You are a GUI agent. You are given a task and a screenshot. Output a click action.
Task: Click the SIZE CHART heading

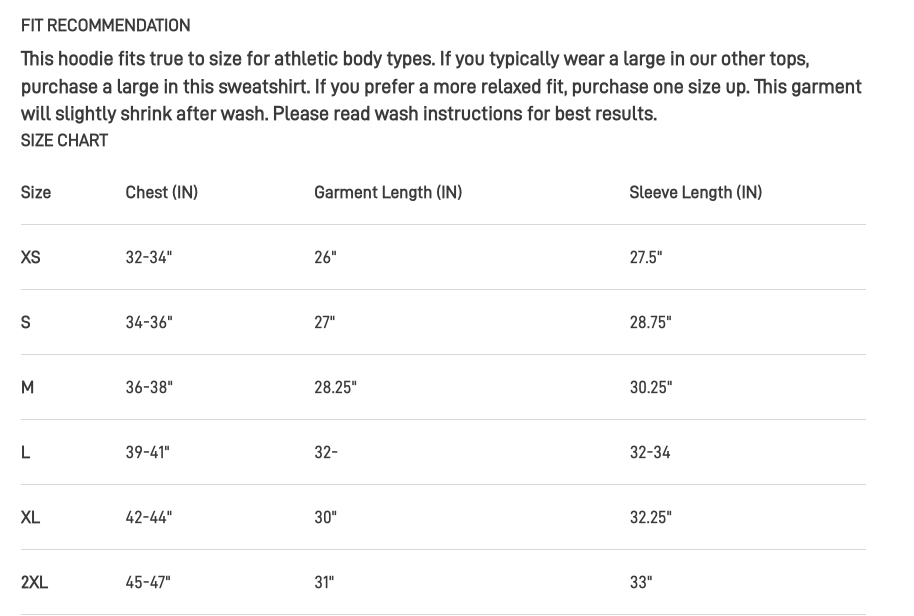coord(64,141)
